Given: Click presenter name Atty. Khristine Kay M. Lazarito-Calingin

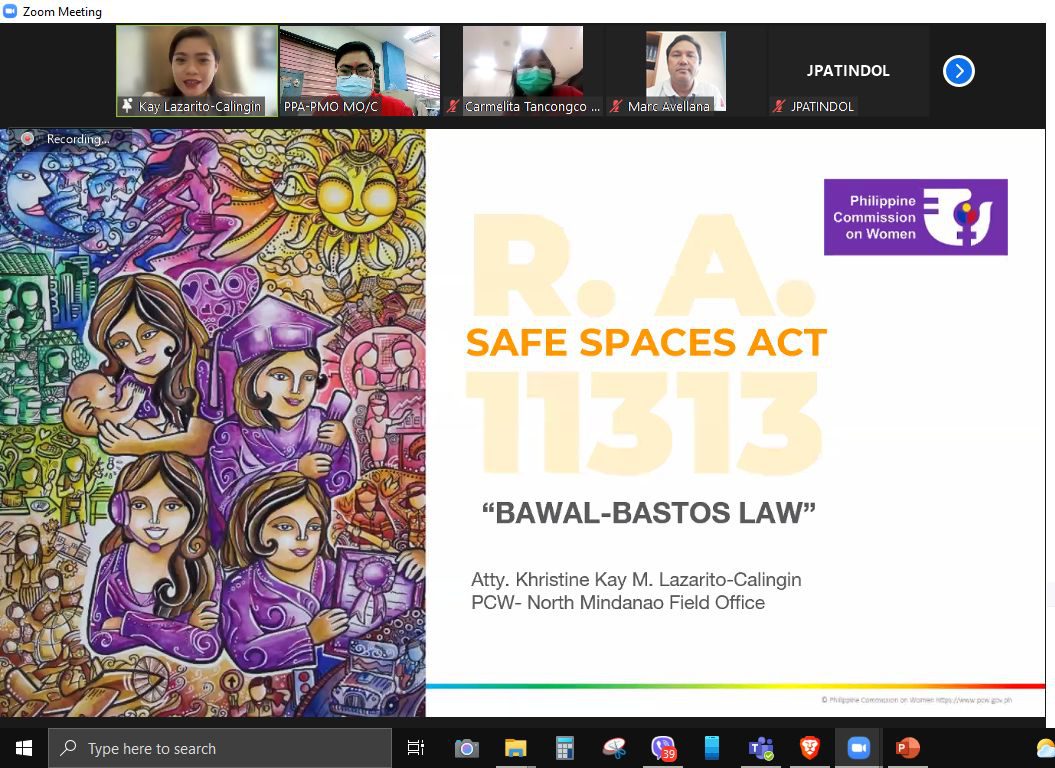Looking at the screenshot, I should click(636, 580).
